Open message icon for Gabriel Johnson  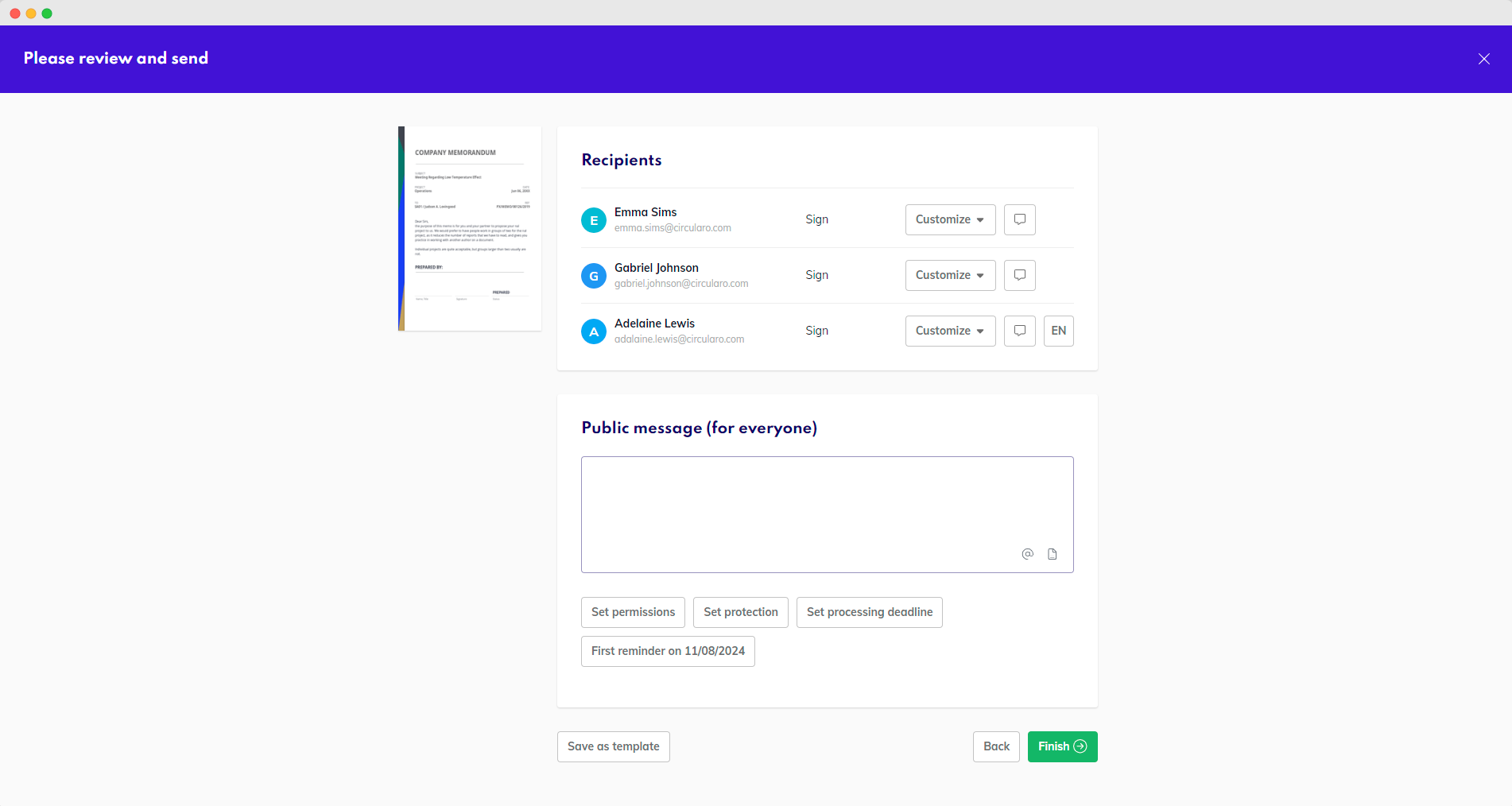(1019, 275)
